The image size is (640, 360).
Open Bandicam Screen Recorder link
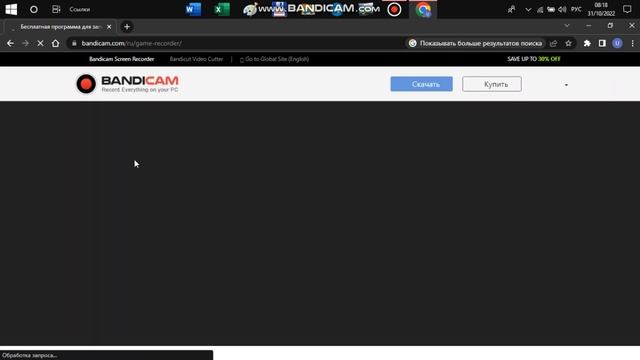tap(122, 59)
